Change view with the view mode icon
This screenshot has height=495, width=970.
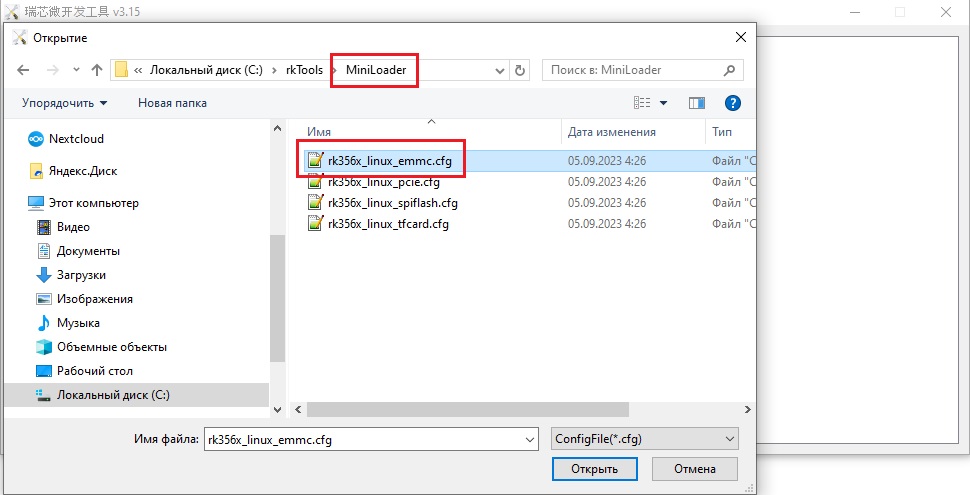point(642,103)
